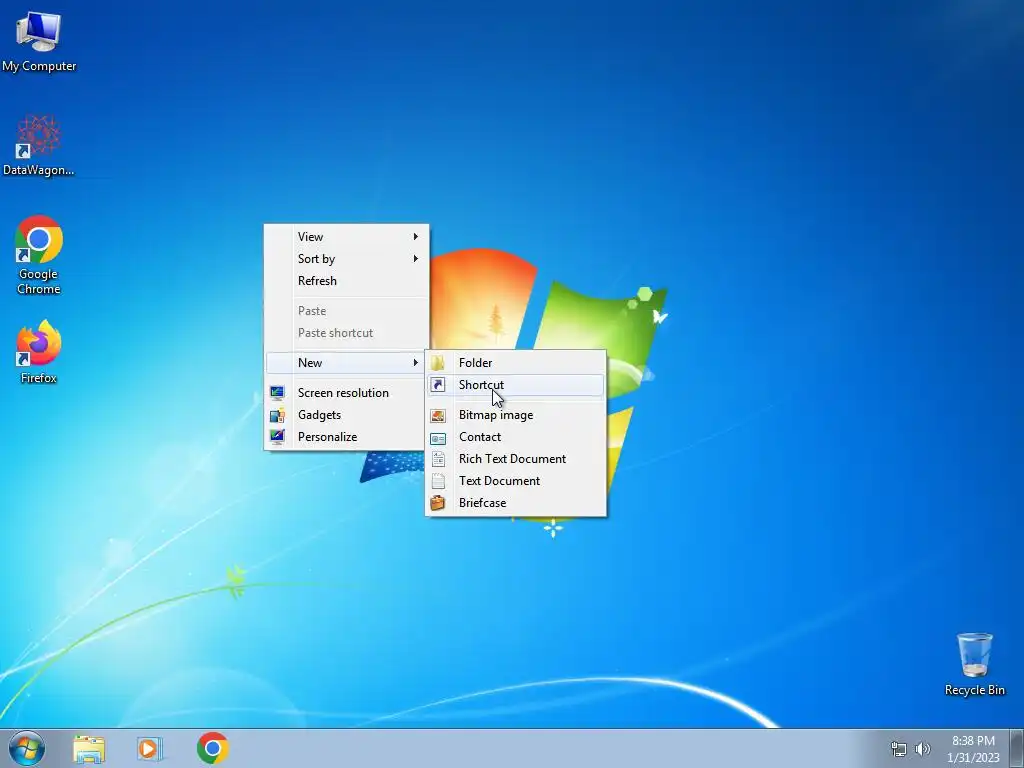Create a new Rich Text Document
This screenshot has width=1024, height=768.
coord(516,459)
